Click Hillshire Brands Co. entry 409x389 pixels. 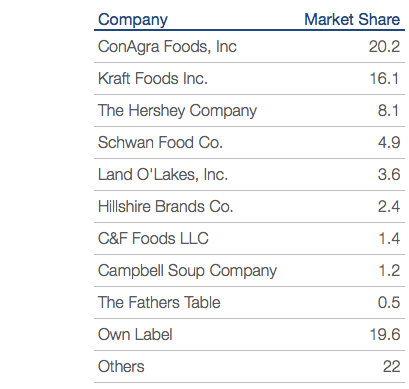coord(165,207)
